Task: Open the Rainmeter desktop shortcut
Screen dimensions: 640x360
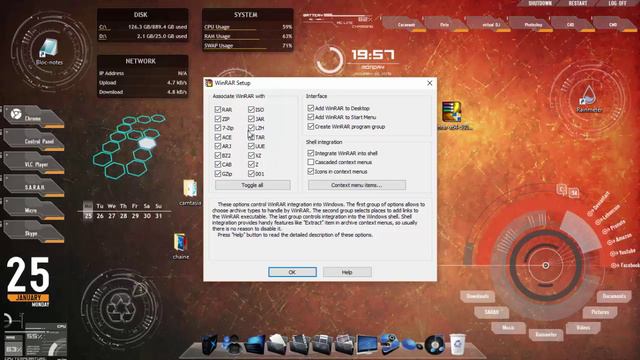Action: [x=589, y=98]
